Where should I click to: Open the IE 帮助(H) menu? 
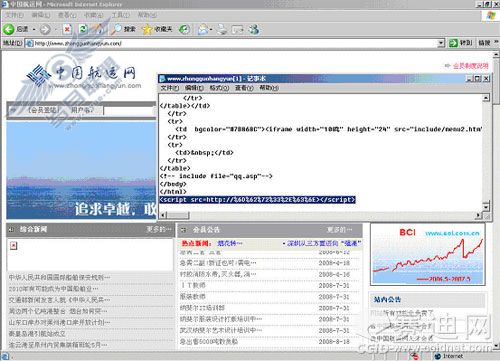coord(147,15)
